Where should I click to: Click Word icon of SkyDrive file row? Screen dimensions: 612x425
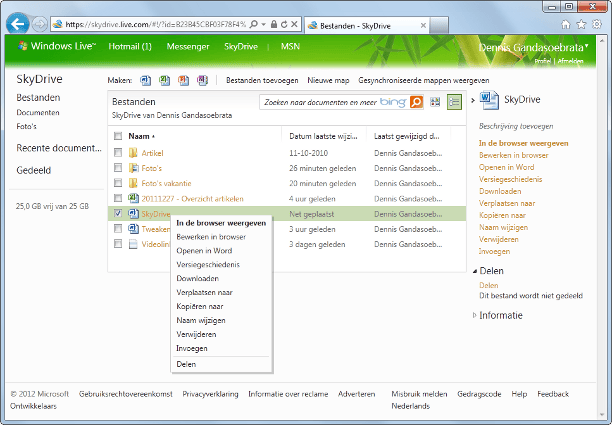click(133, 213)
